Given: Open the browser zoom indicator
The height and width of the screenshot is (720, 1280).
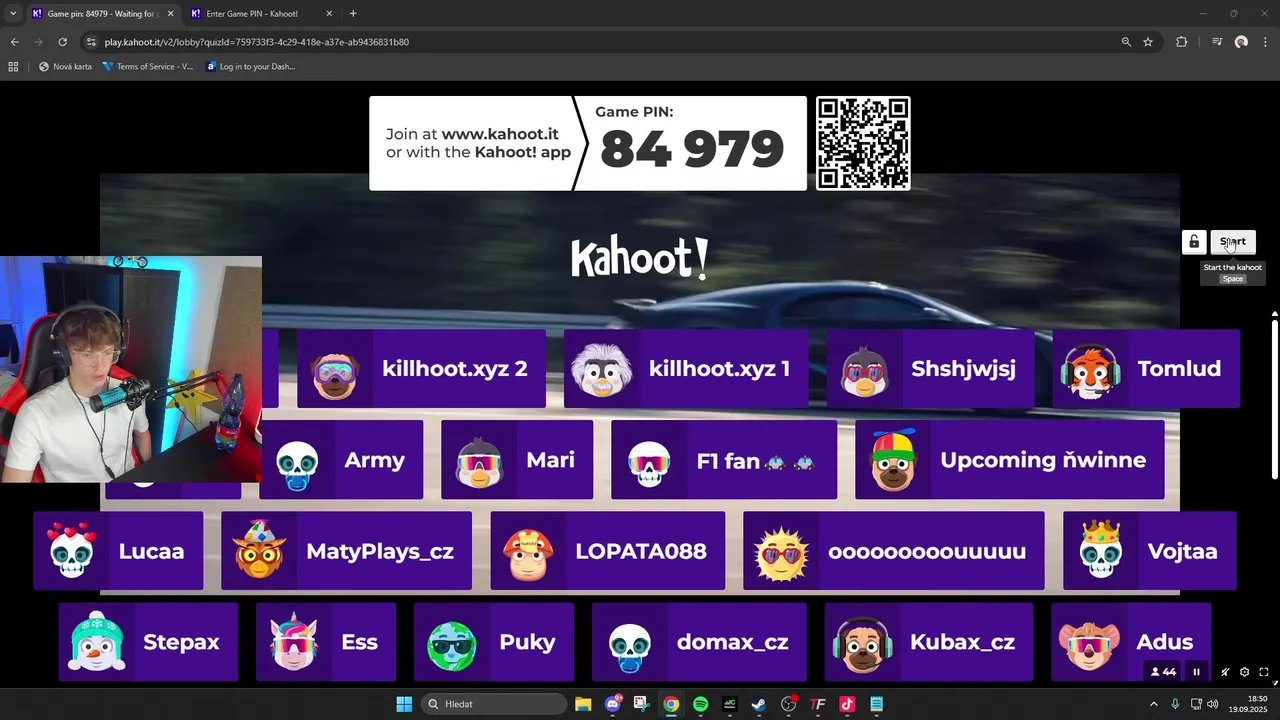Looking at the screenshot, I should coord(1126,42).
